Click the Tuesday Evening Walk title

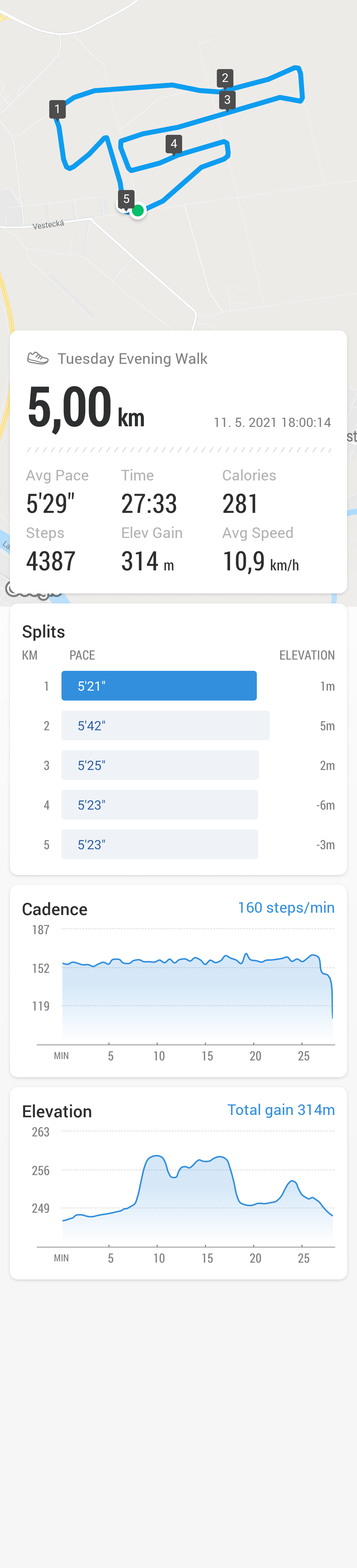132,359
